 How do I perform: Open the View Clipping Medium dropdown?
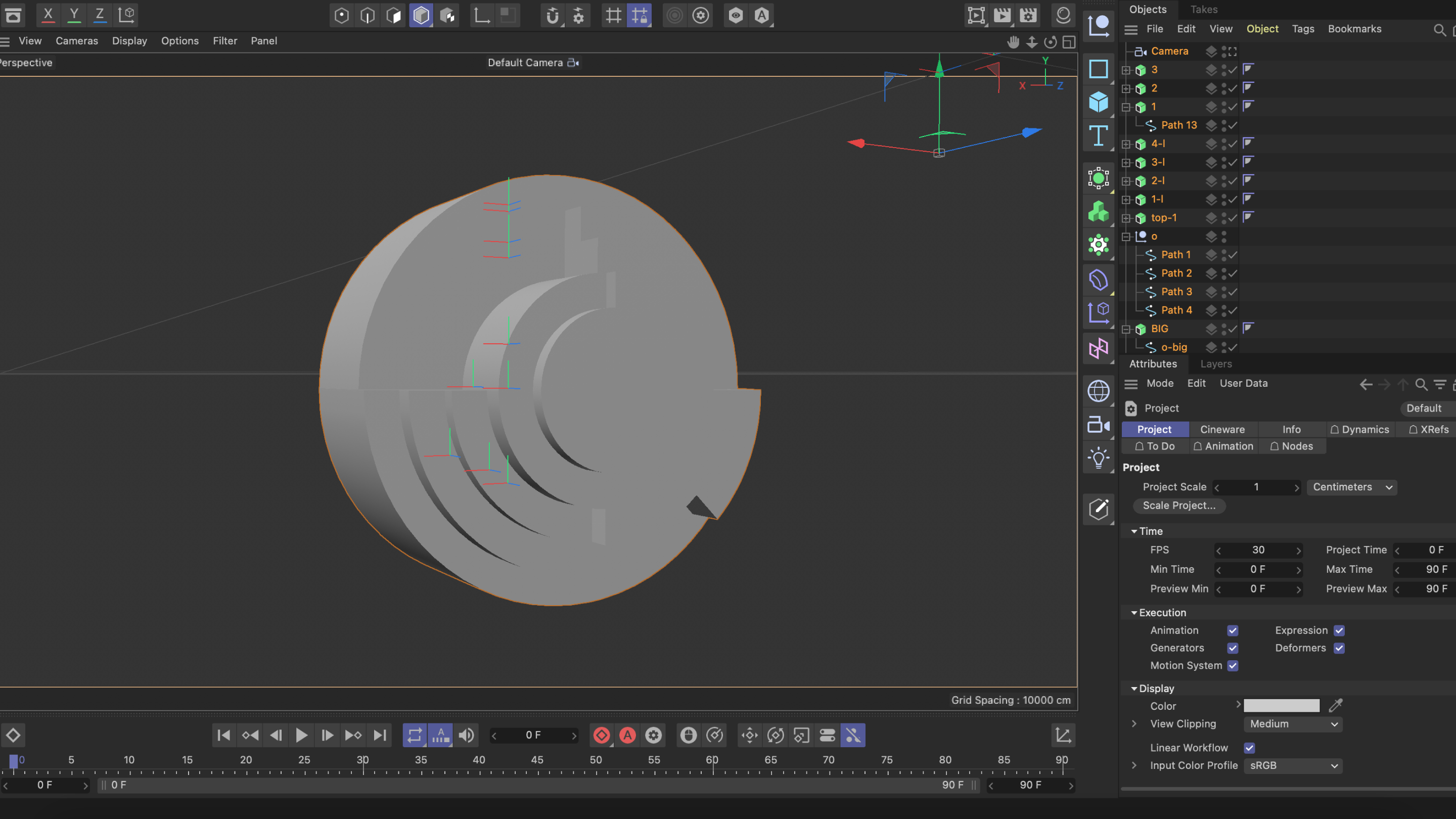pyautogui.click(x=1293, y=724)
